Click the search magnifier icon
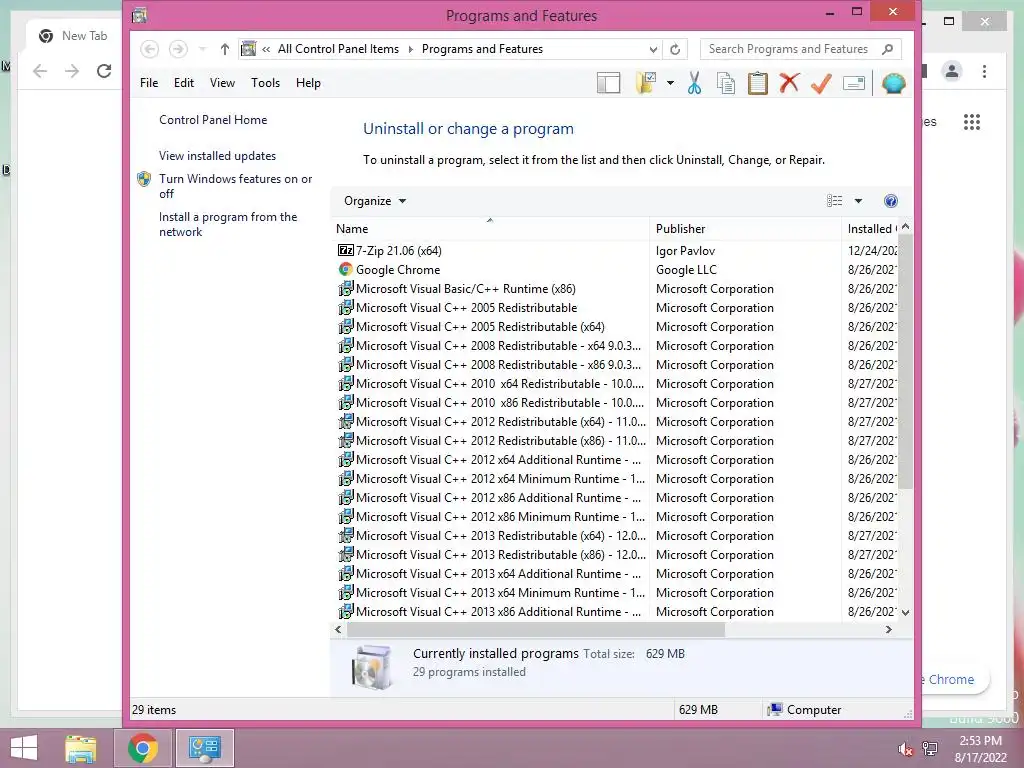 click(x=887, y=49)
